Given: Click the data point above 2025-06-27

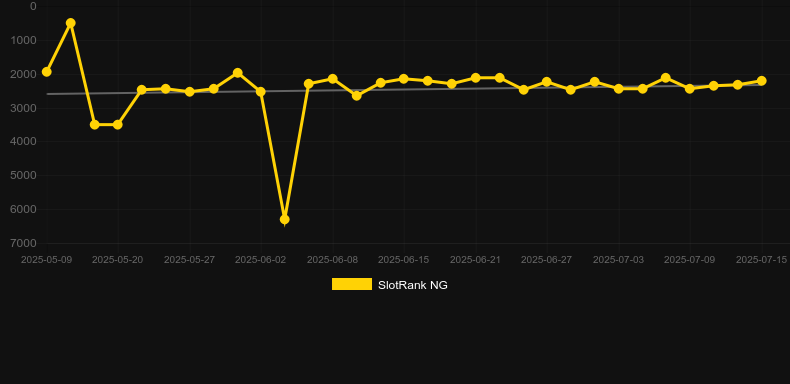Looking at the screenshot, I should (547, 82).
